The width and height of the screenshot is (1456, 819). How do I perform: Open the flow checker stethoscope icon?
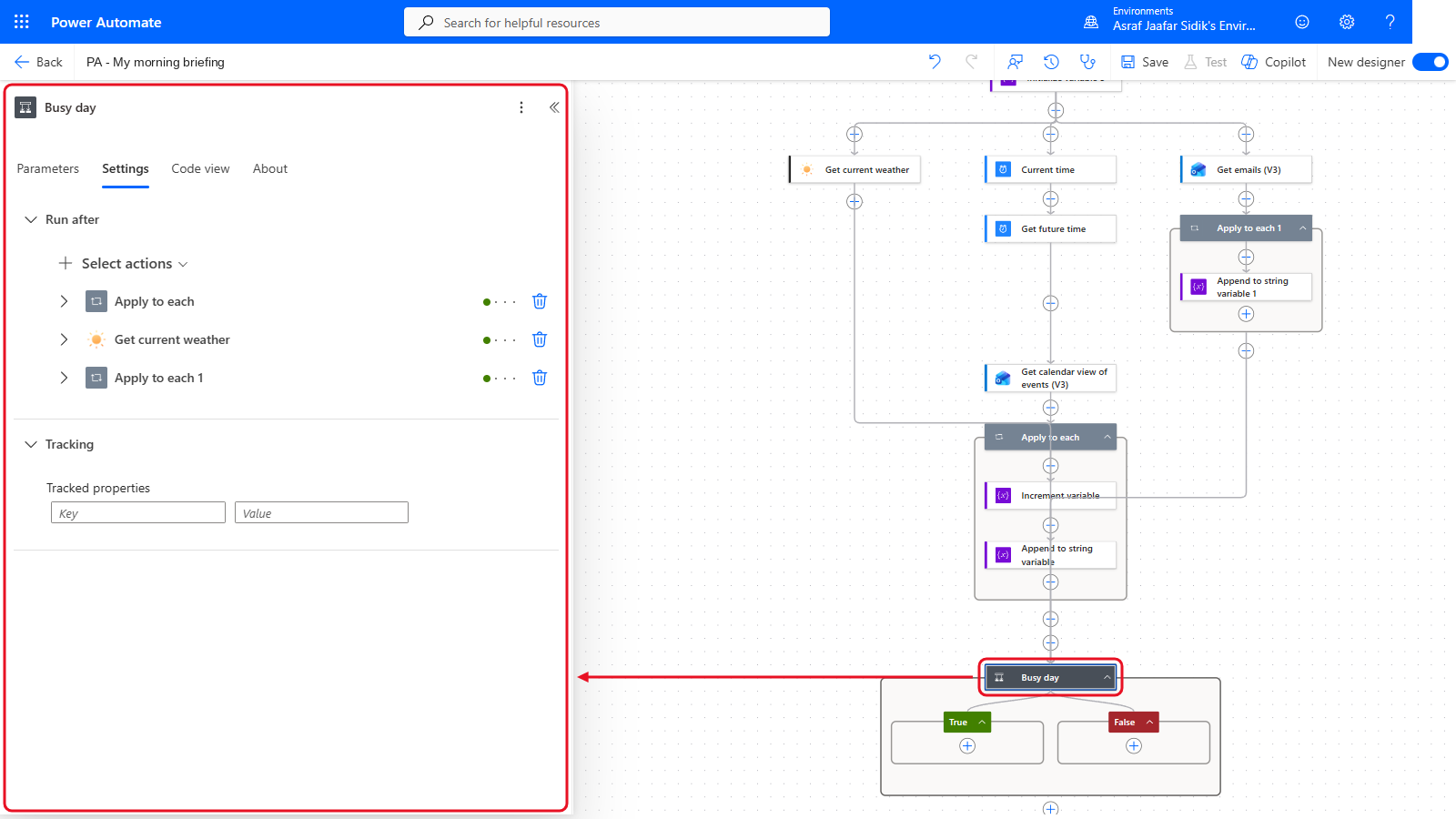pos(1087,62)
